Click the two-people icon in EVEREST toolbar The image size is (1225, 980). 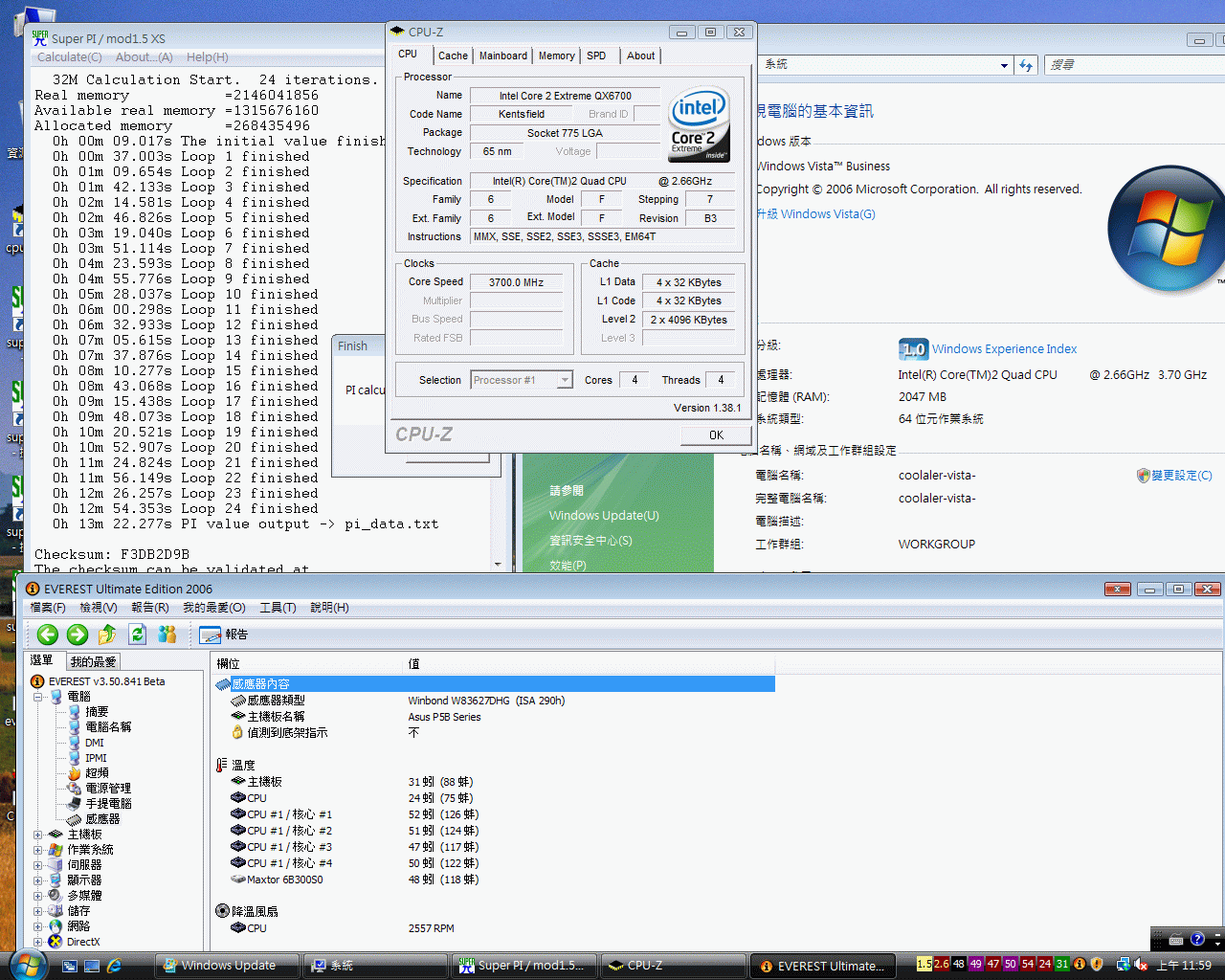(x=167, y=635)
